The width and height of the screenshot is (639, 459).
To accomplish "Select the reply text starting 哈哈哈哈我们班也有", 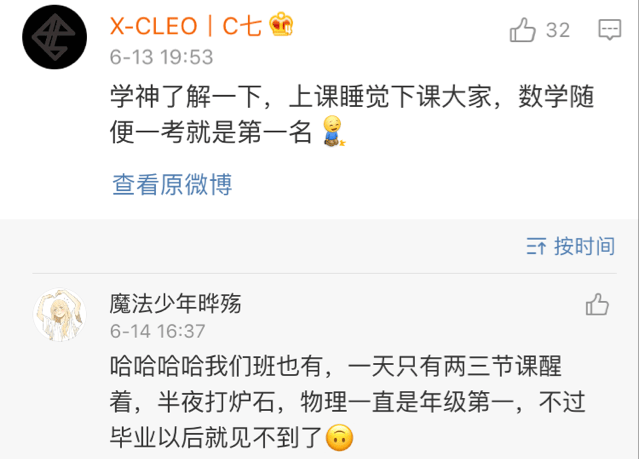I will pos(348,402).
